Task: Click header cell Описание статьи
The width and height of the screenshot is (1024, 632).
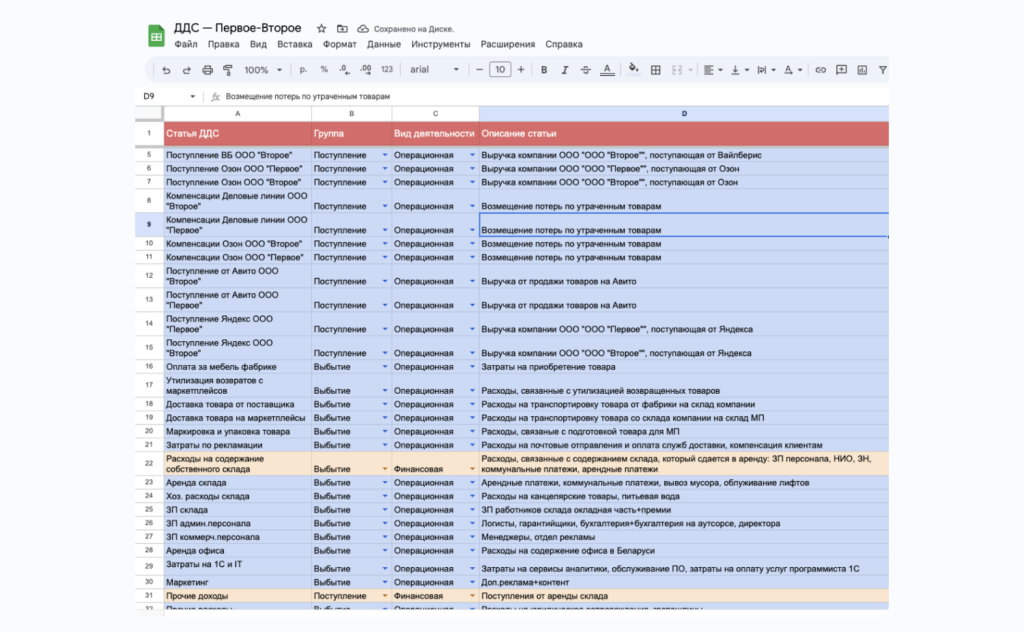Action: [684, 134]
